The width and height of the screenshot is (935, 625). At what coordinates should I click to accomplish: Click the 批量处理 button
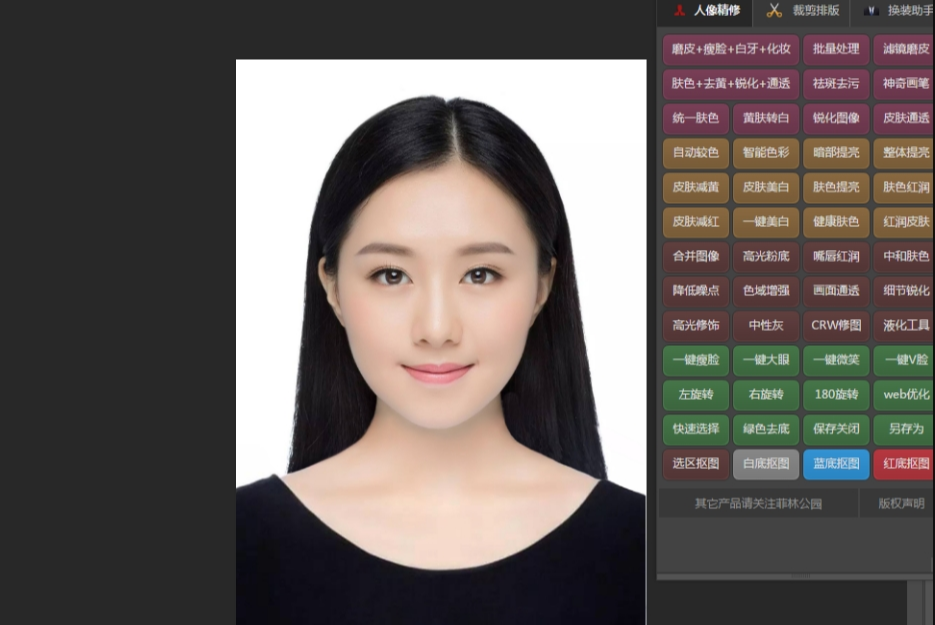tap(835, 49)
